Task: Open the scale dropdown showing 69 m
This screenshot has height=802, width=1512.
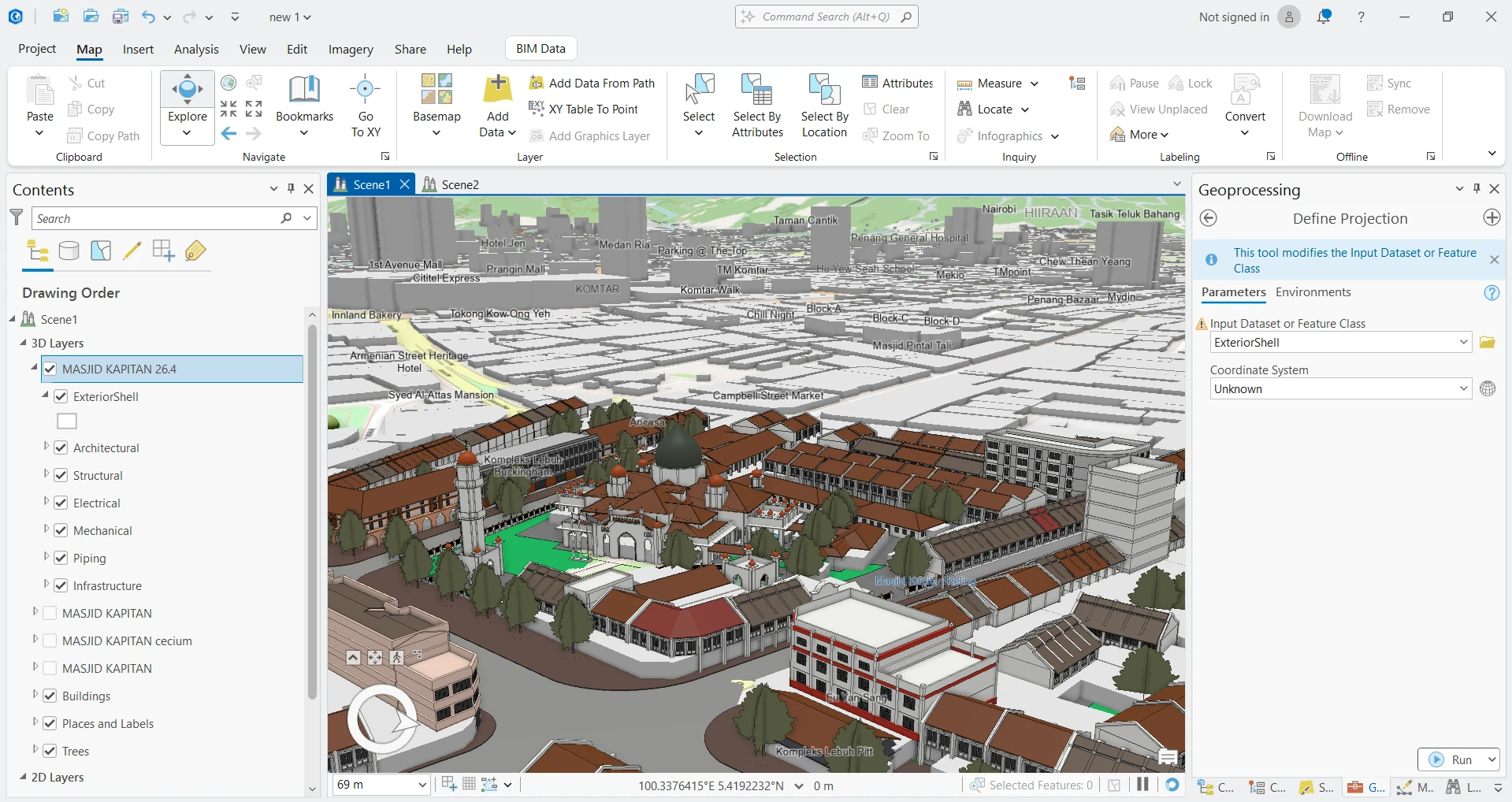Action: pos(422,785)
